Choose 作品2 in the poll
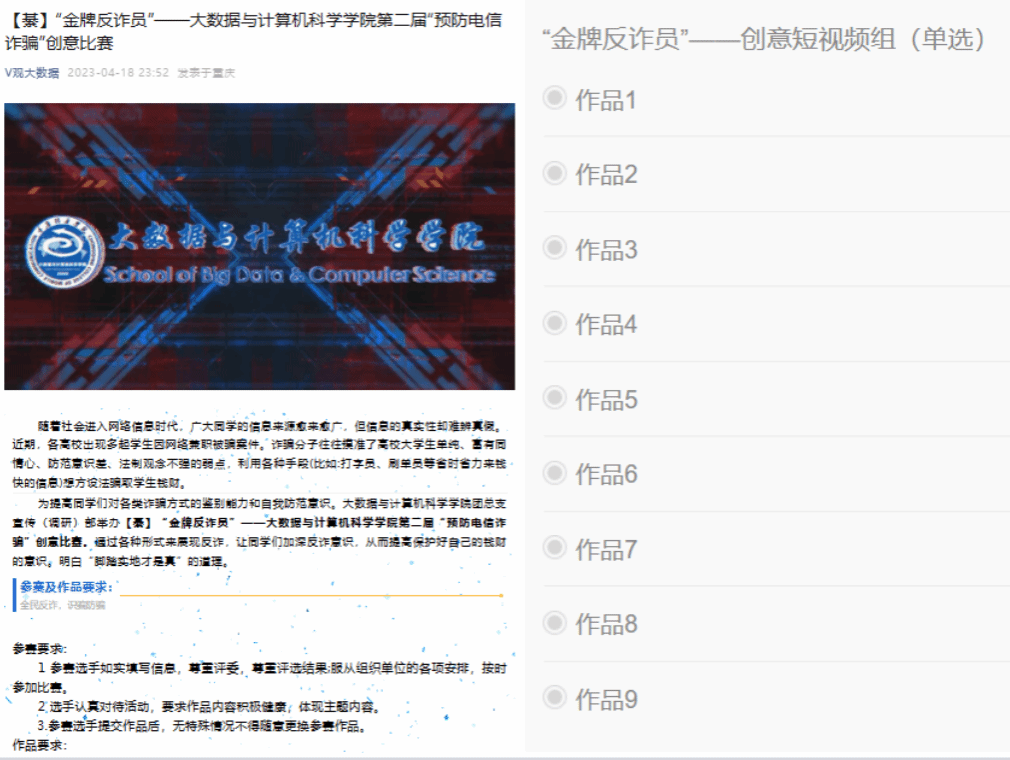 (554, 173)
